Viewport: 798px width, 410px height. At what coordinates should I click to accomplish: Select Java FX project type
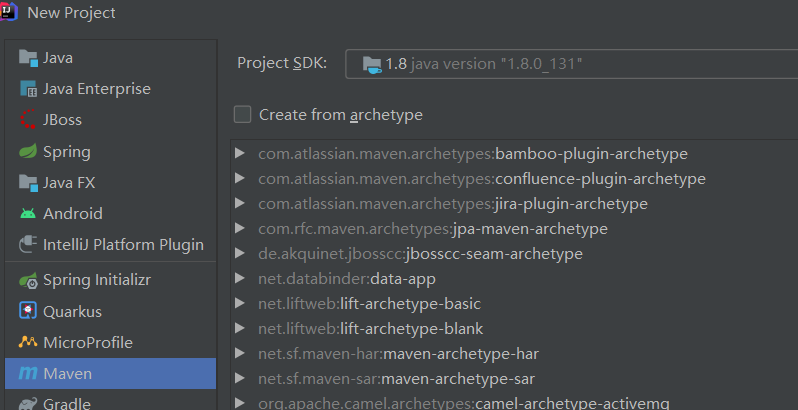click(x=110, y=183)
